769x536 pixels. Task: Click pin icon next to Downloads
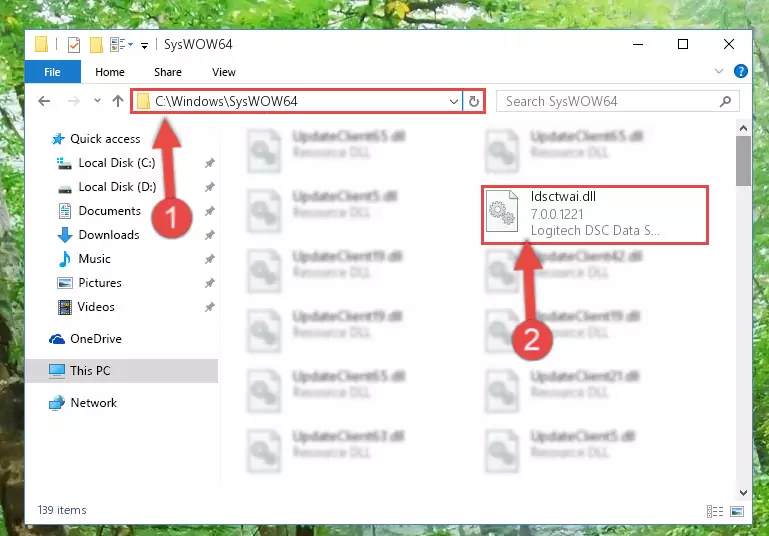pyautogui.click(x=209, y=235)
